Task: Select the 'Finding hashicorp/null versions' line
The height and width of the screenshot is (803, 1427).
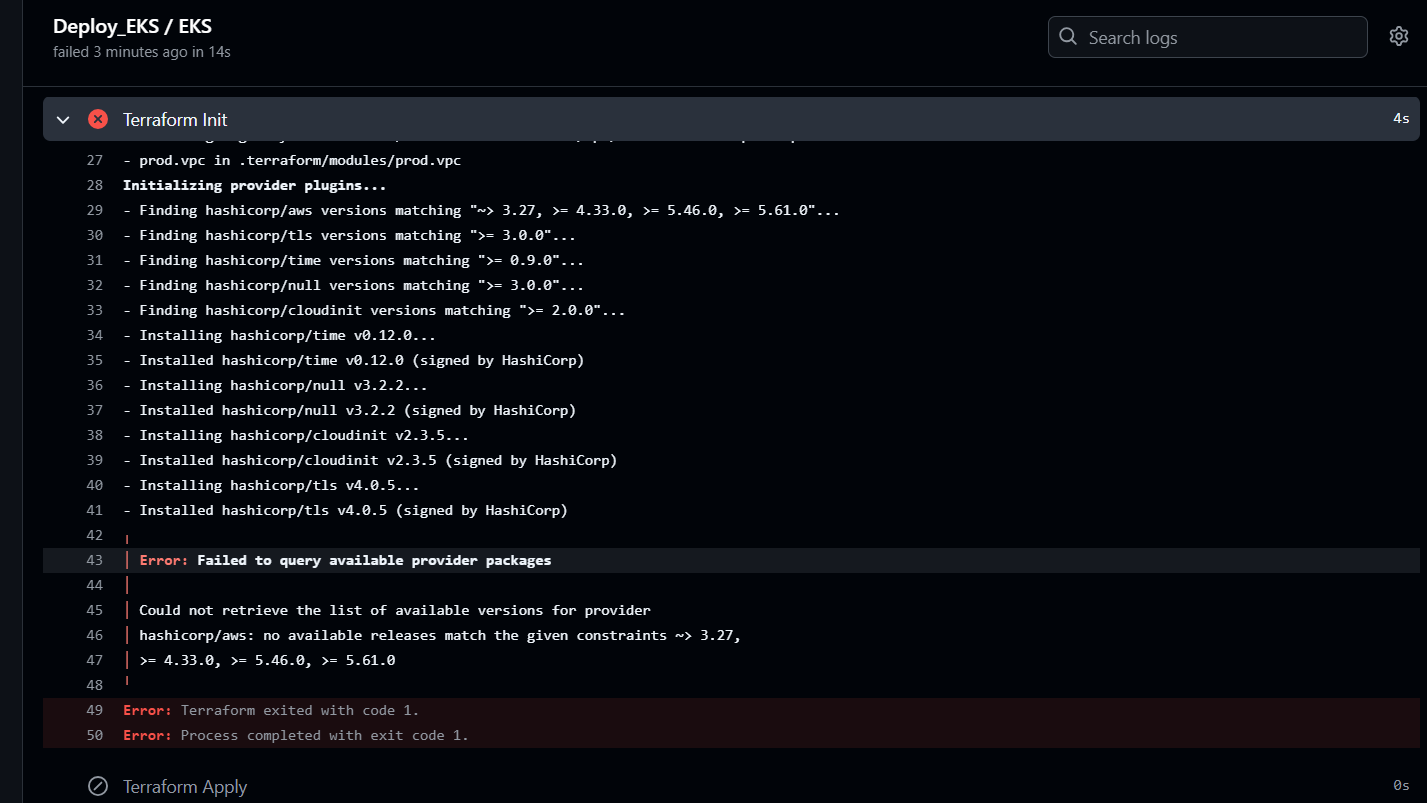Action: (353, 285)
